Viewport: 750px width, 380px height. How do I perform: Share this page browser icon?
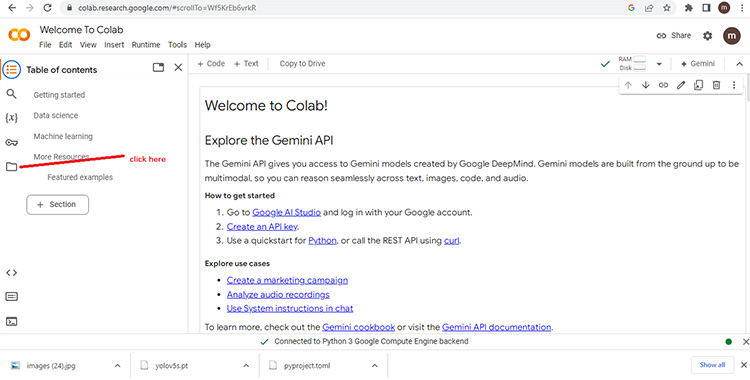(649, 8)
